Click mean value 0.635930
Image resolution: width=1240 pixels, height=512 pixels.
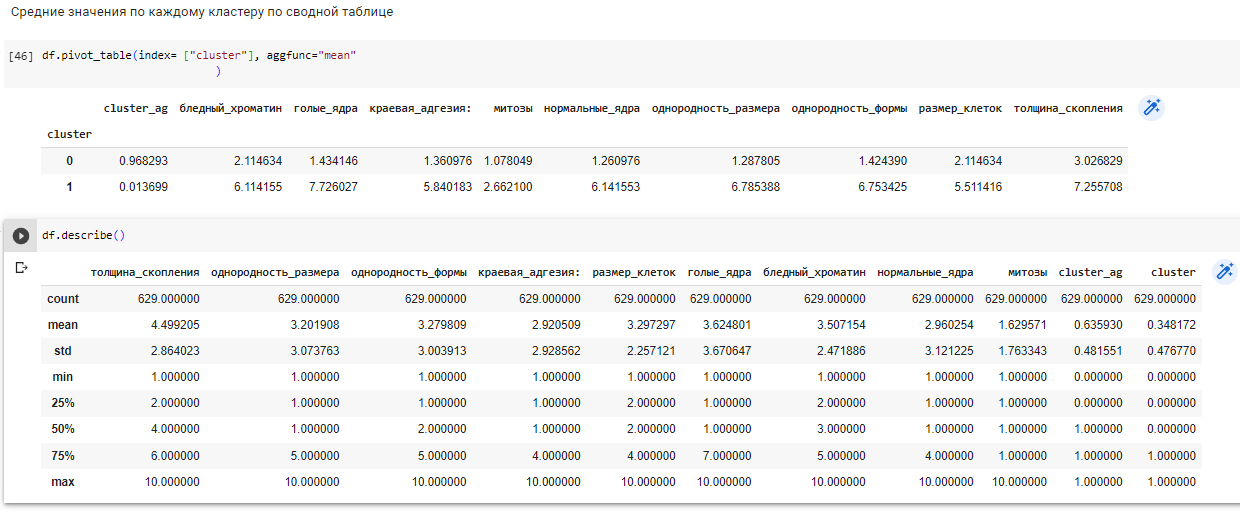(x=1096, y=325)
